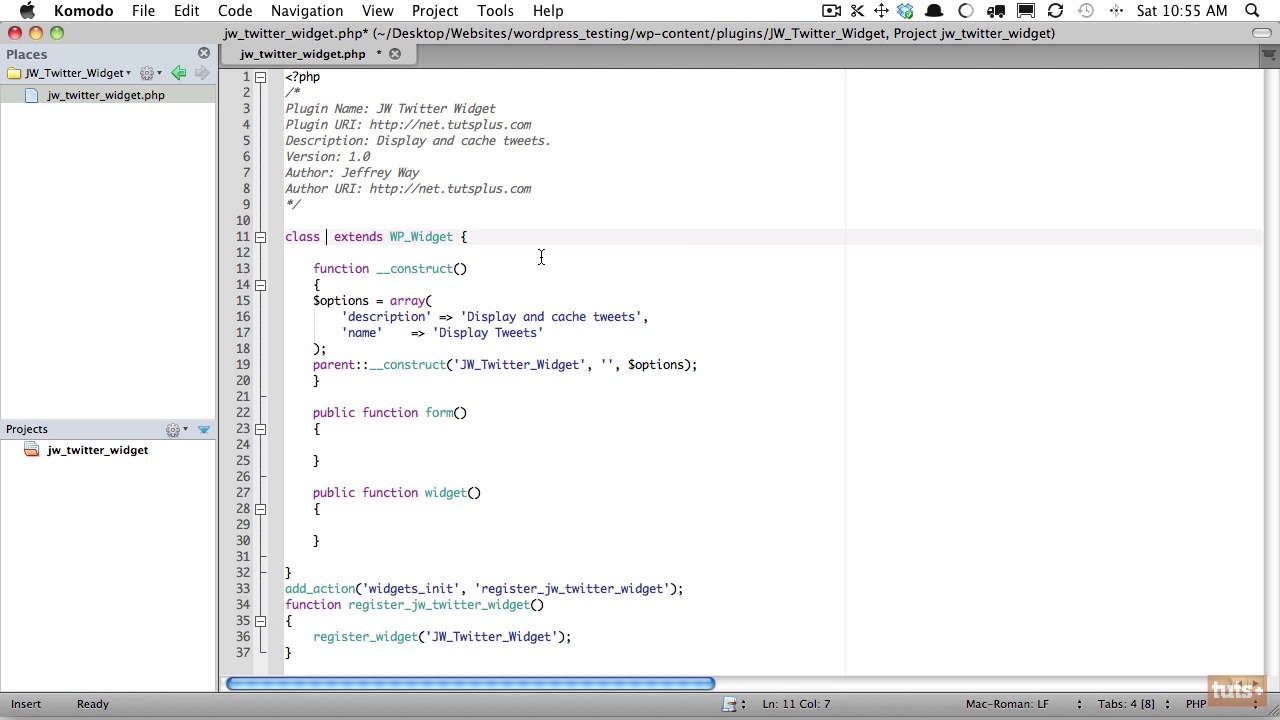Select jw_twitter_widget.php in Places file list
1280x720 pixels.
(x=105, y=95)
